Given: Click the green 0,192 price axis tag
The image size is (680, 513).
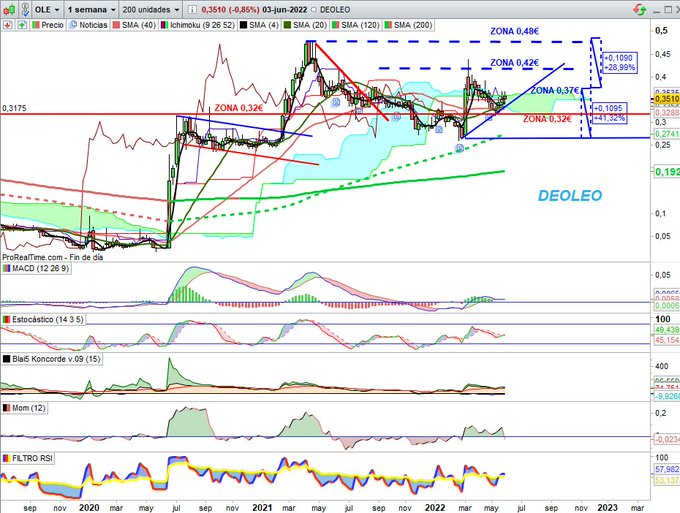Looking at the screenshot, I should pyautogui.click(x=667, y=172).
